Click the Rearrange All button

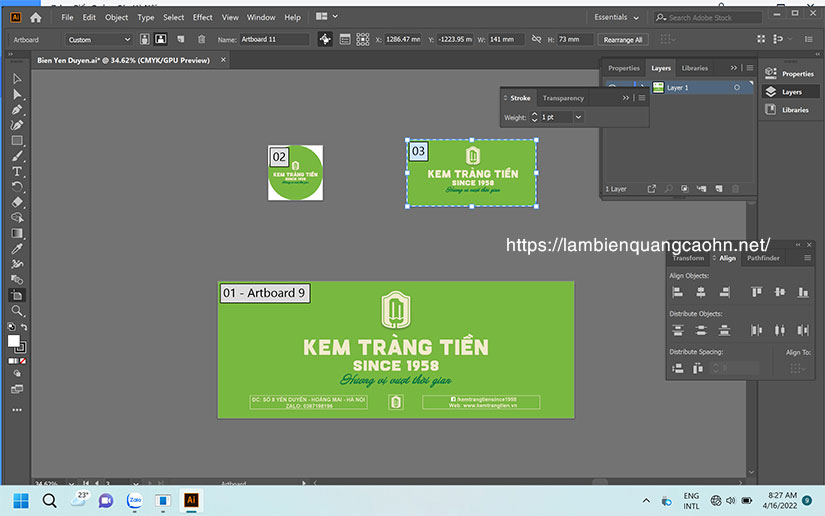[623, 39]
